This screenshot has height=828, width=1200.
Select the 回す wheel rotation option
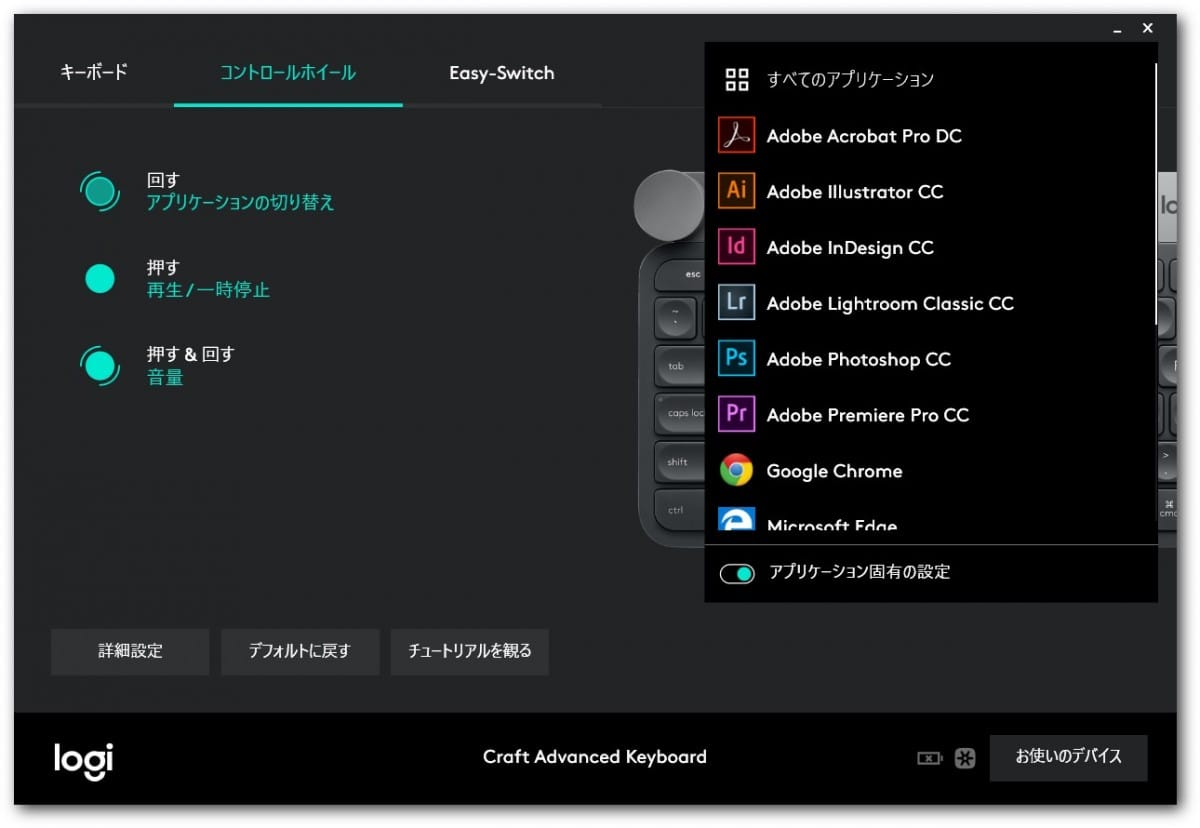[100, 191]
